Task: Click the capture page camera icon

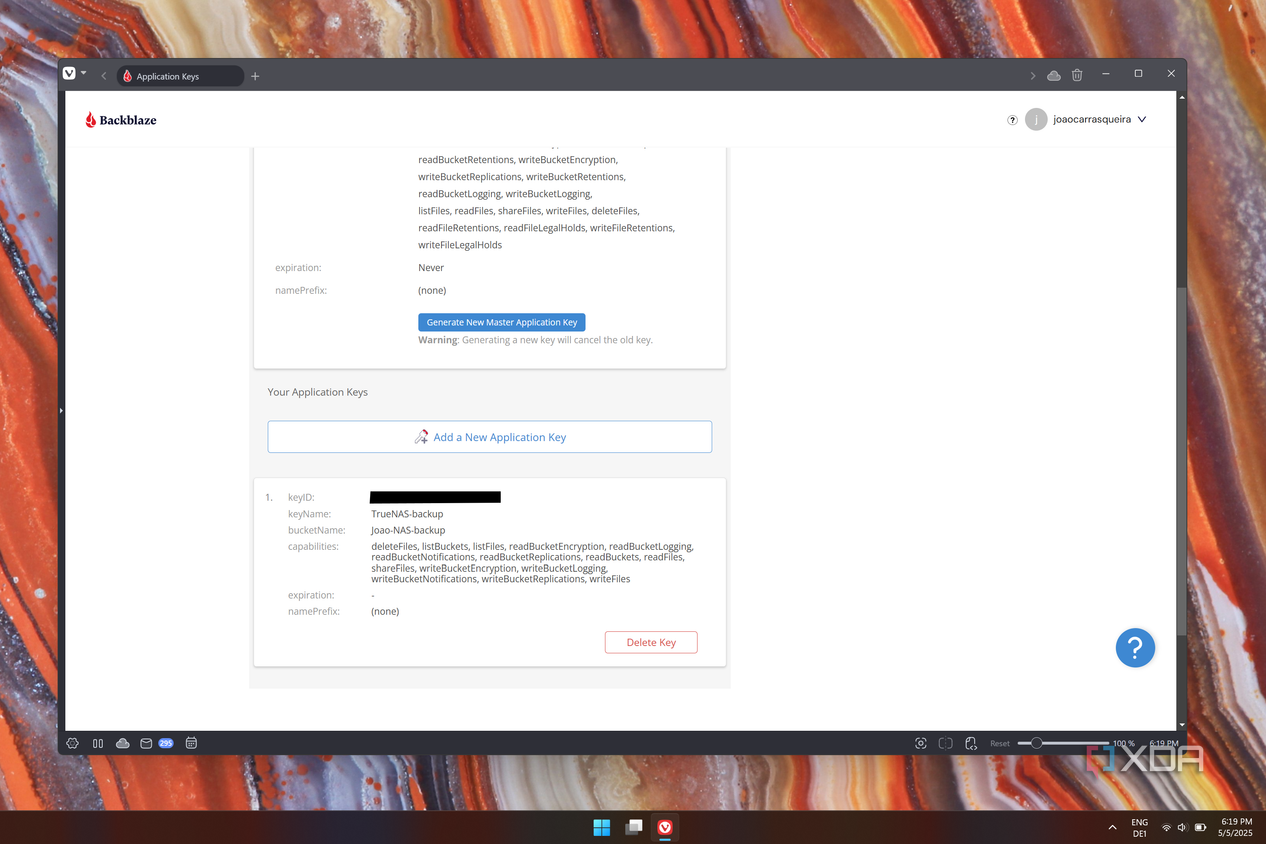Action: (921, 743)
